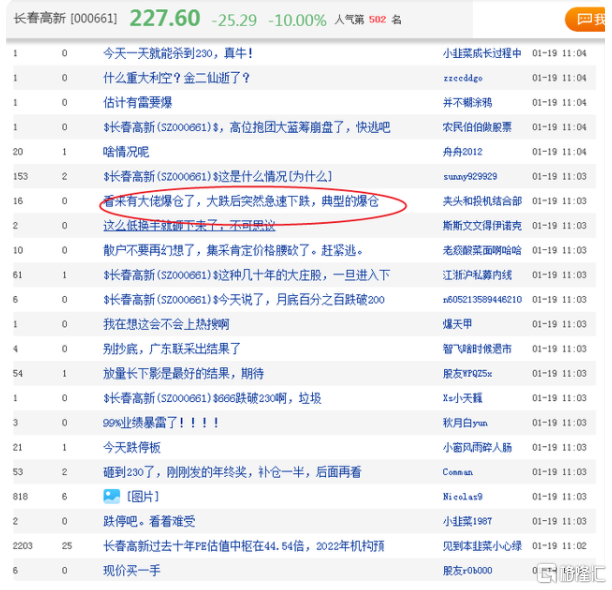This screenshot has height=590, width=612.
Task: Open post about 这种几十年的大庄股
Action: click(247, 275)
